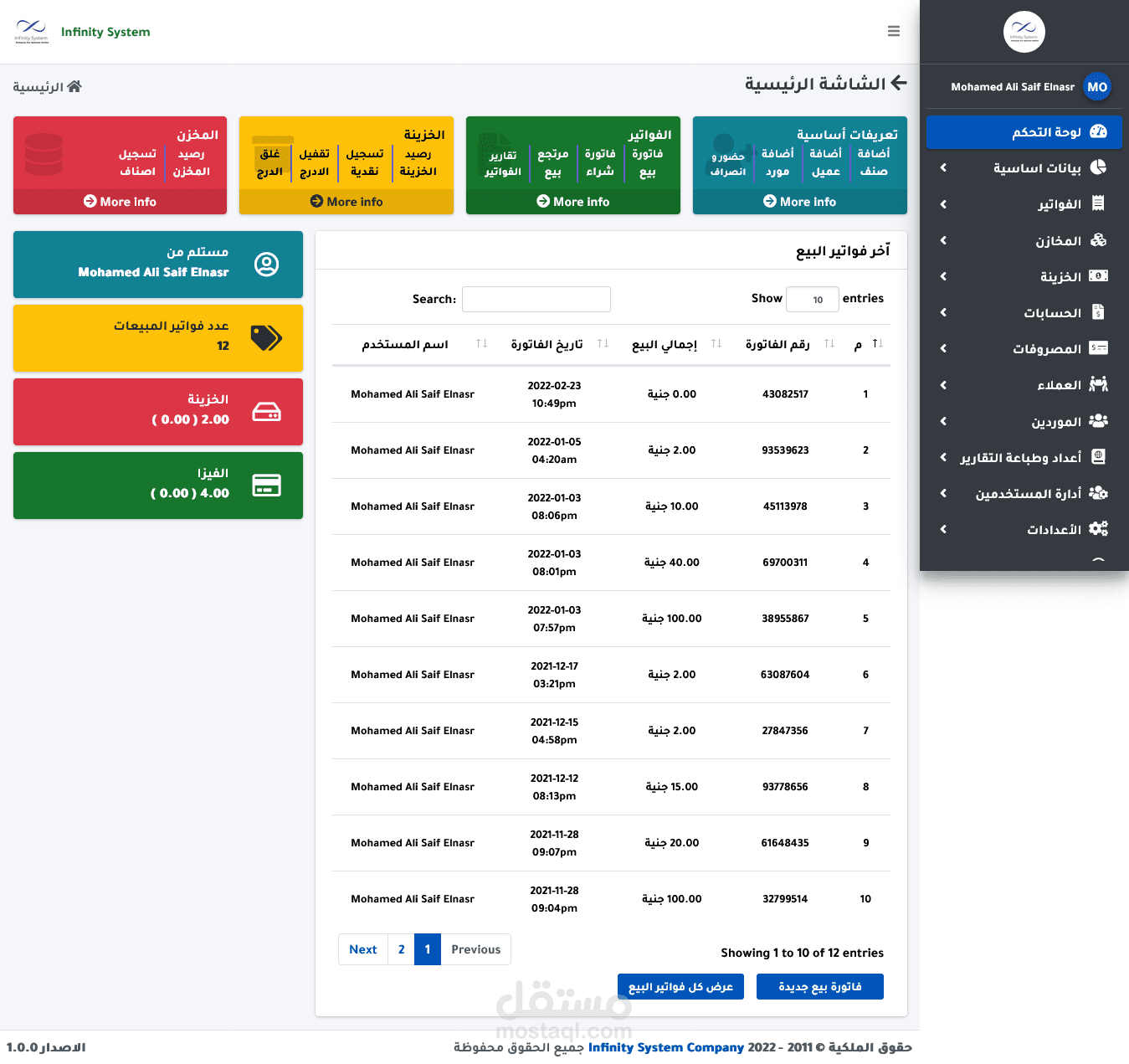The height and width of the screenshot is (1064, 1129).
Task: Click غلق الدرج shortcut on yellow card
Action: click(x=269, y=162)
